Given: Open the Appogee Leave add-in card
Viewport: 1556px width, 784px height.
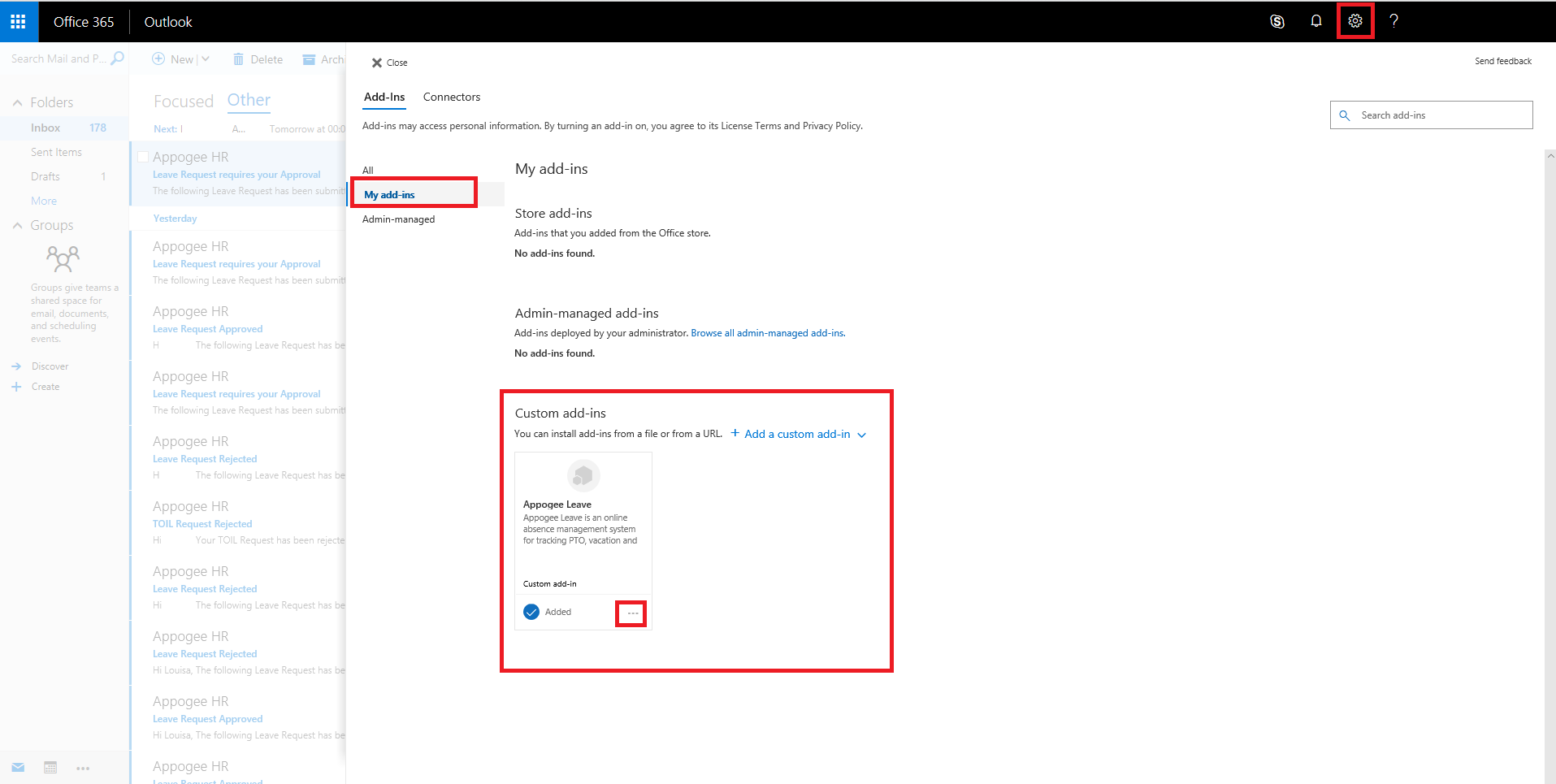Looking at the screenshot, I should coord(583,541).
